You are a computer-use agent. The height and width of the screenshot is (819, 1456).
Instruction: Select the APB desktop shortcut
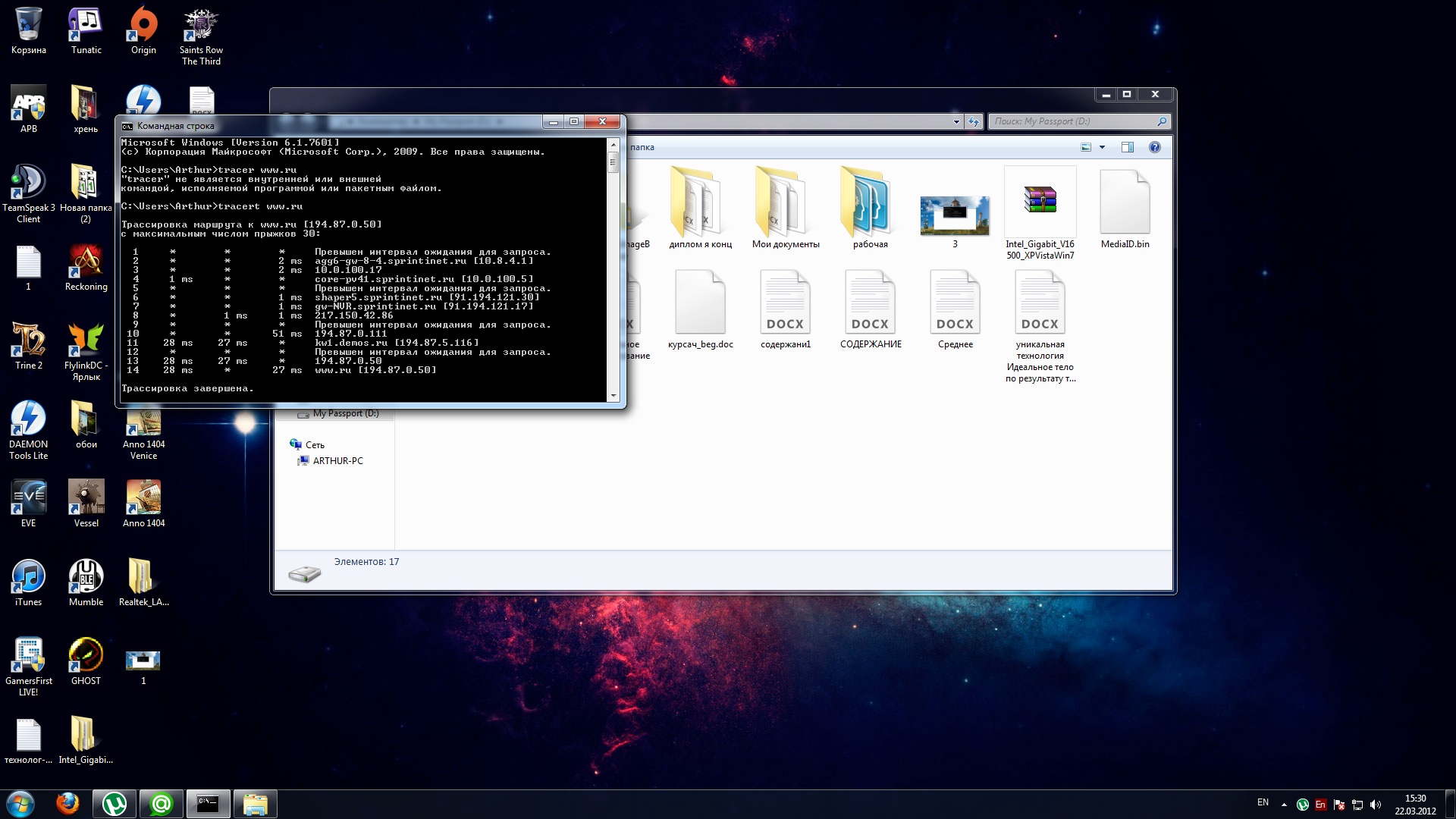(x=28, y=109)
